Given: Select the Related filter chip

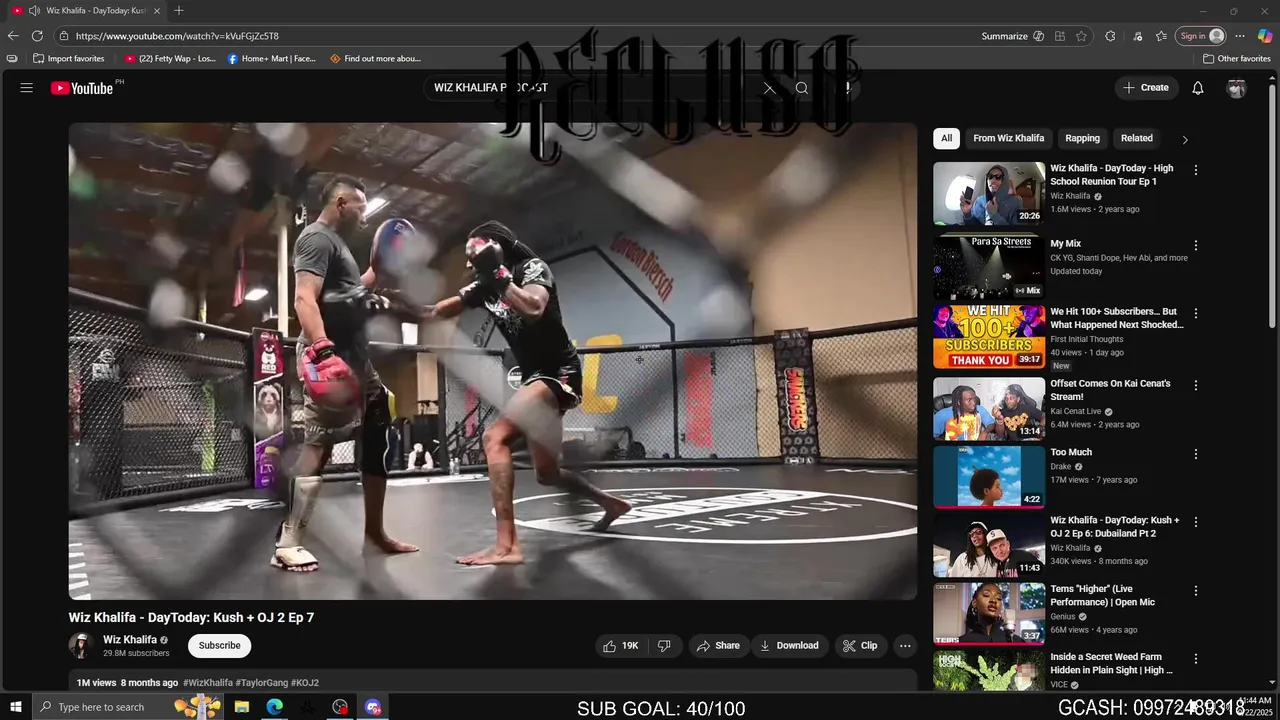Looking at the screenshot, I should pos(1136,138).
